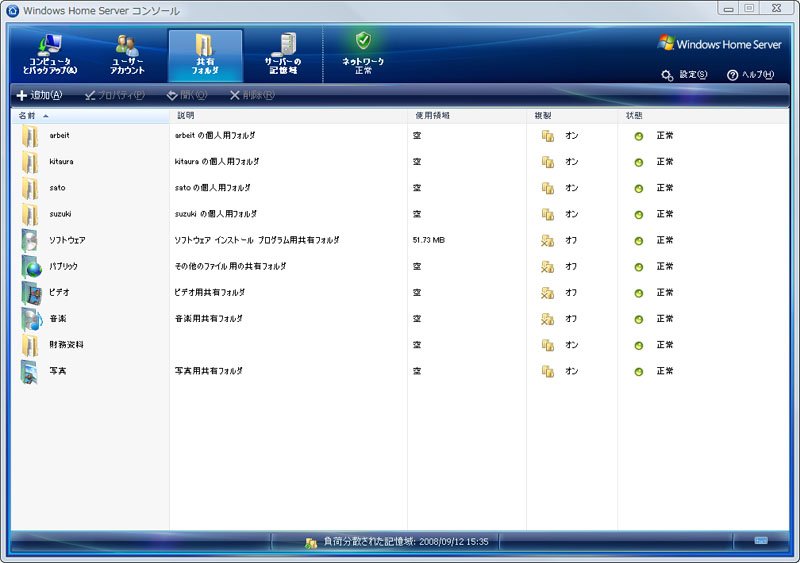Select the sato folder icon

[30, 188]
